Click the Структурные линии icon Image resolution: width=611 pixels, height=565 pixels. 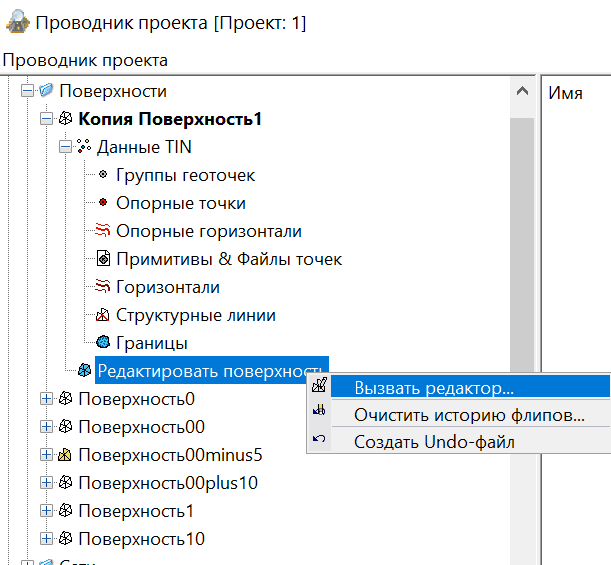(102, 315)
